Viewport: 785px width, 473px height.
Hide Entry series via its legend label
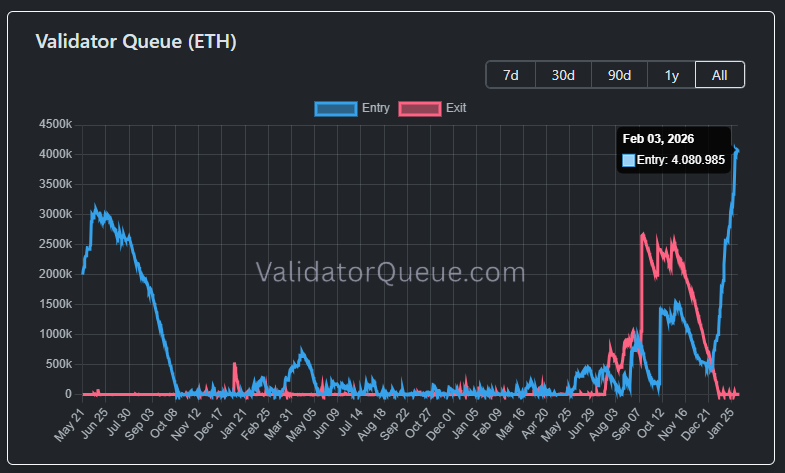click(375, 108)
